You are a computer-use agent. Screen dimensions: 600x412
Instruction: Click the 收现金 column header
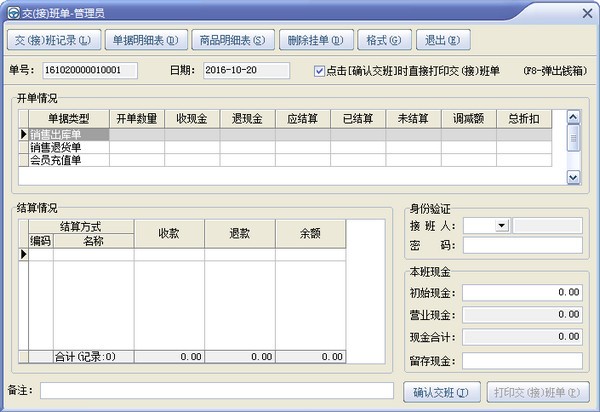(191, 118)
